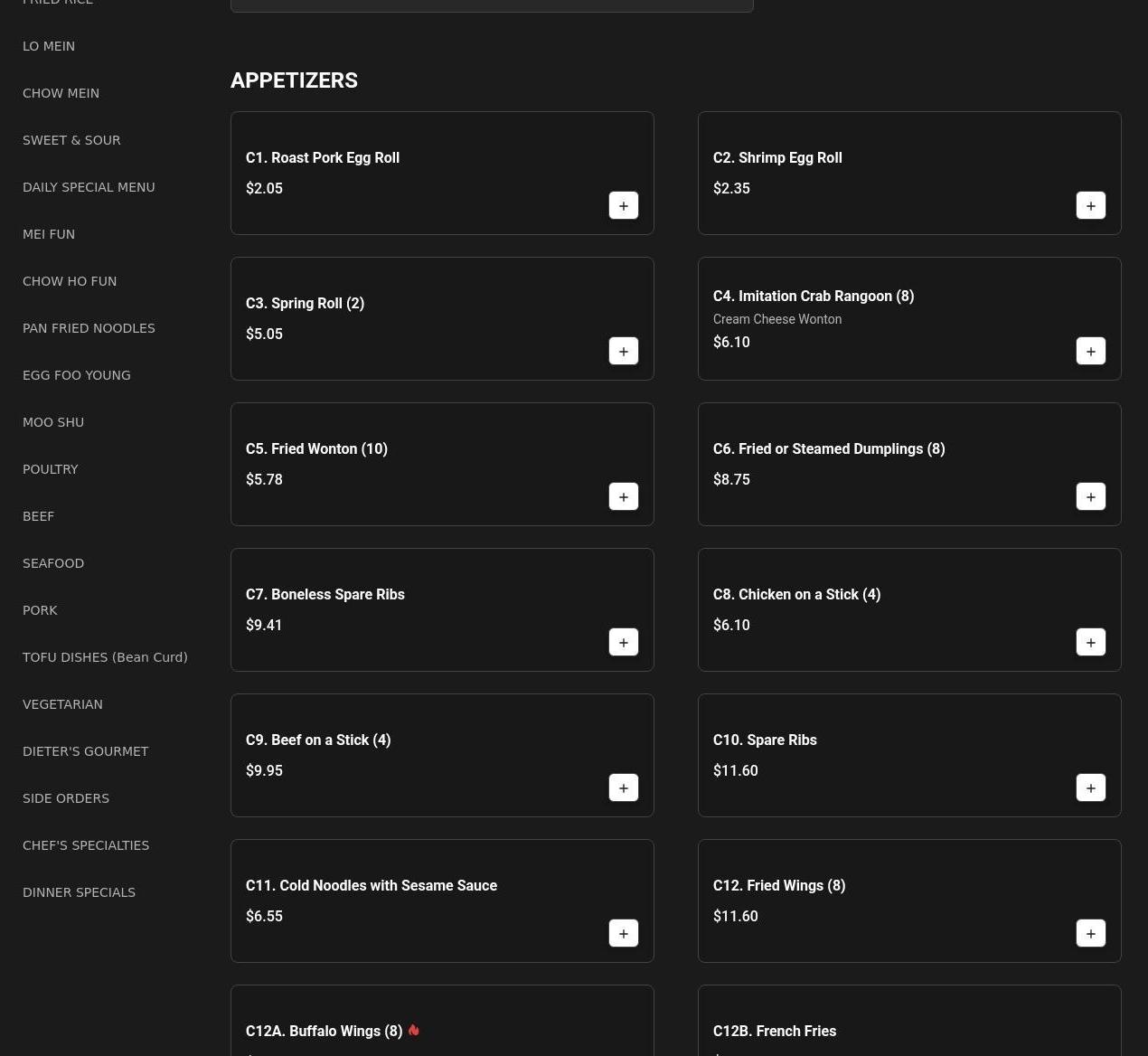
Task: Select C12. Fried Wings (8) item name
Action: [779, 885]
